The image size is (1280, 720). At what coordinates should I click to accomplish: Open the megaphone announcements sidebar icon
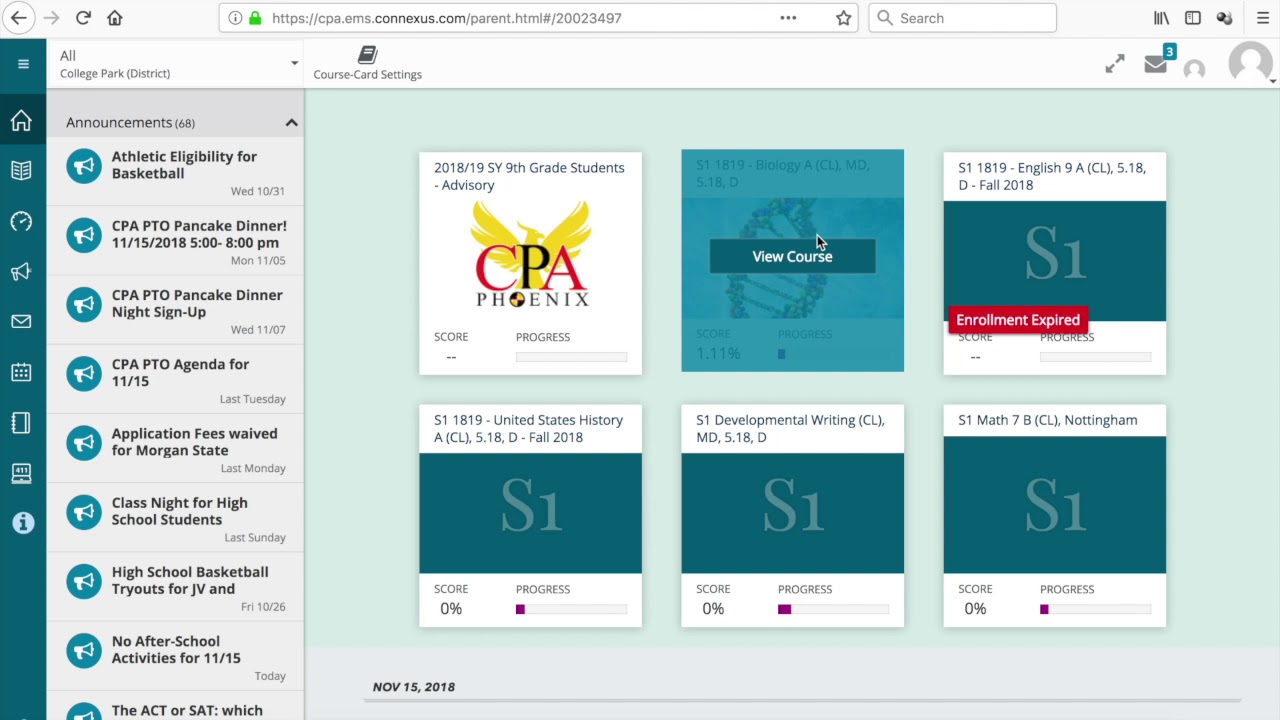point(21,272)
